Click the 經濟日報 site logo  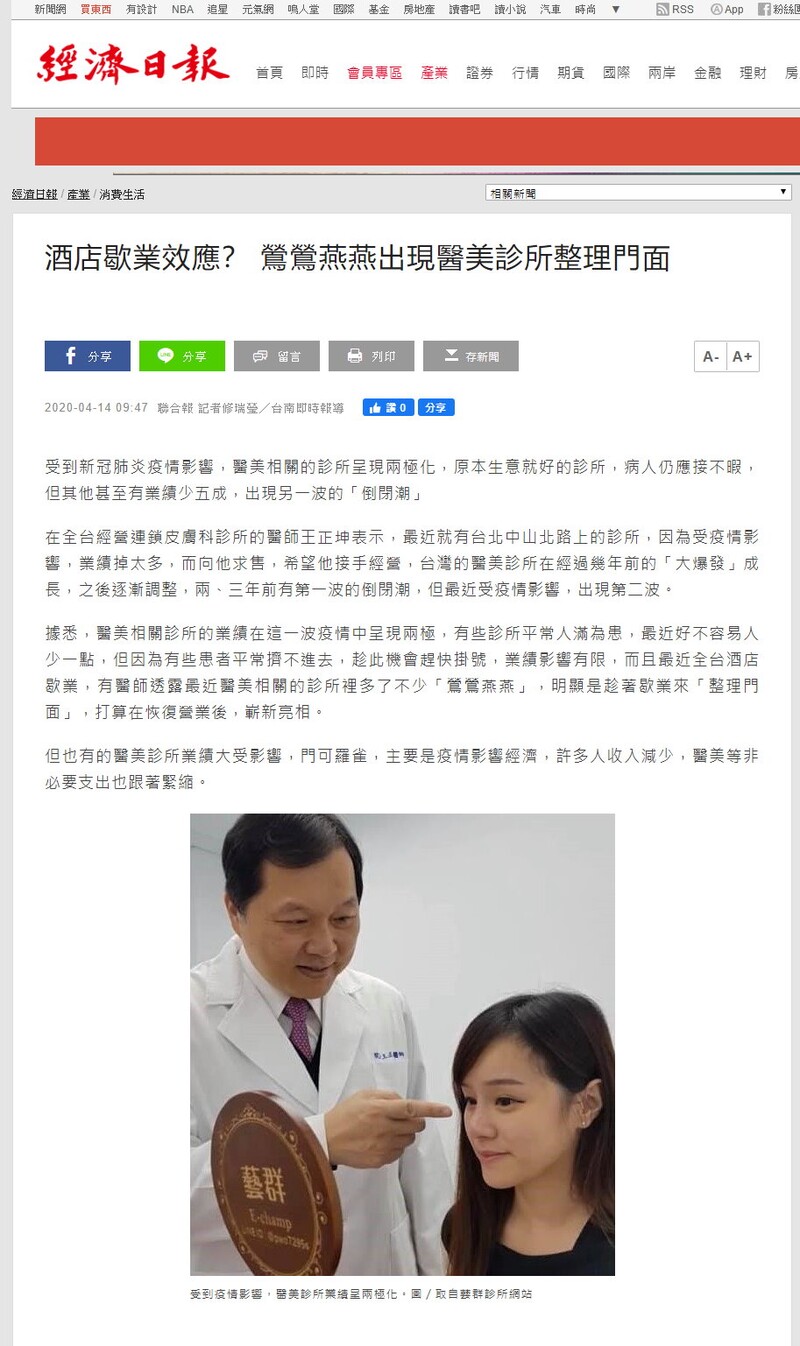133,63
